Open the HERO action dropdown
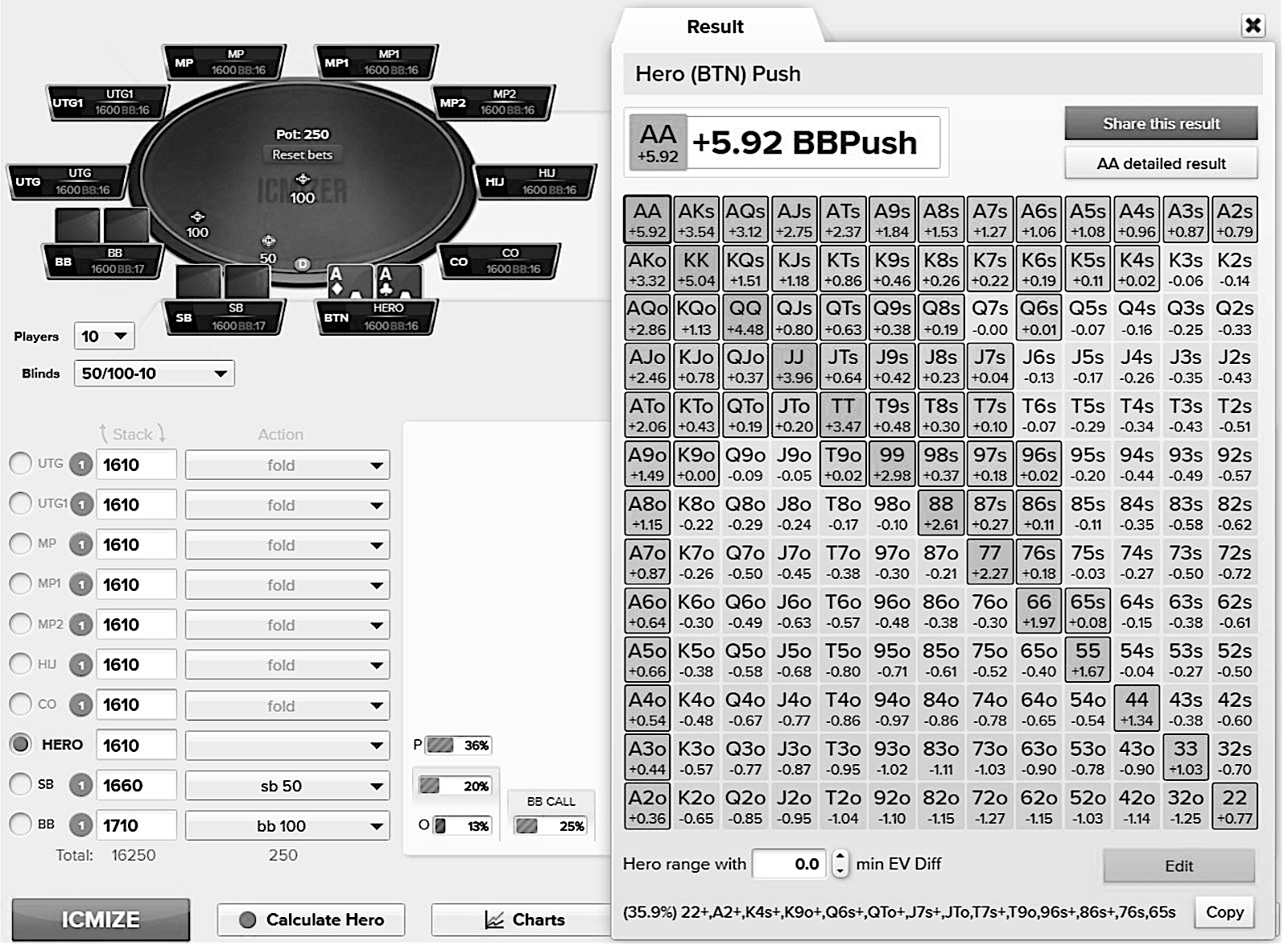This screenshot has height=946, width=1288. tap(287, 746)
